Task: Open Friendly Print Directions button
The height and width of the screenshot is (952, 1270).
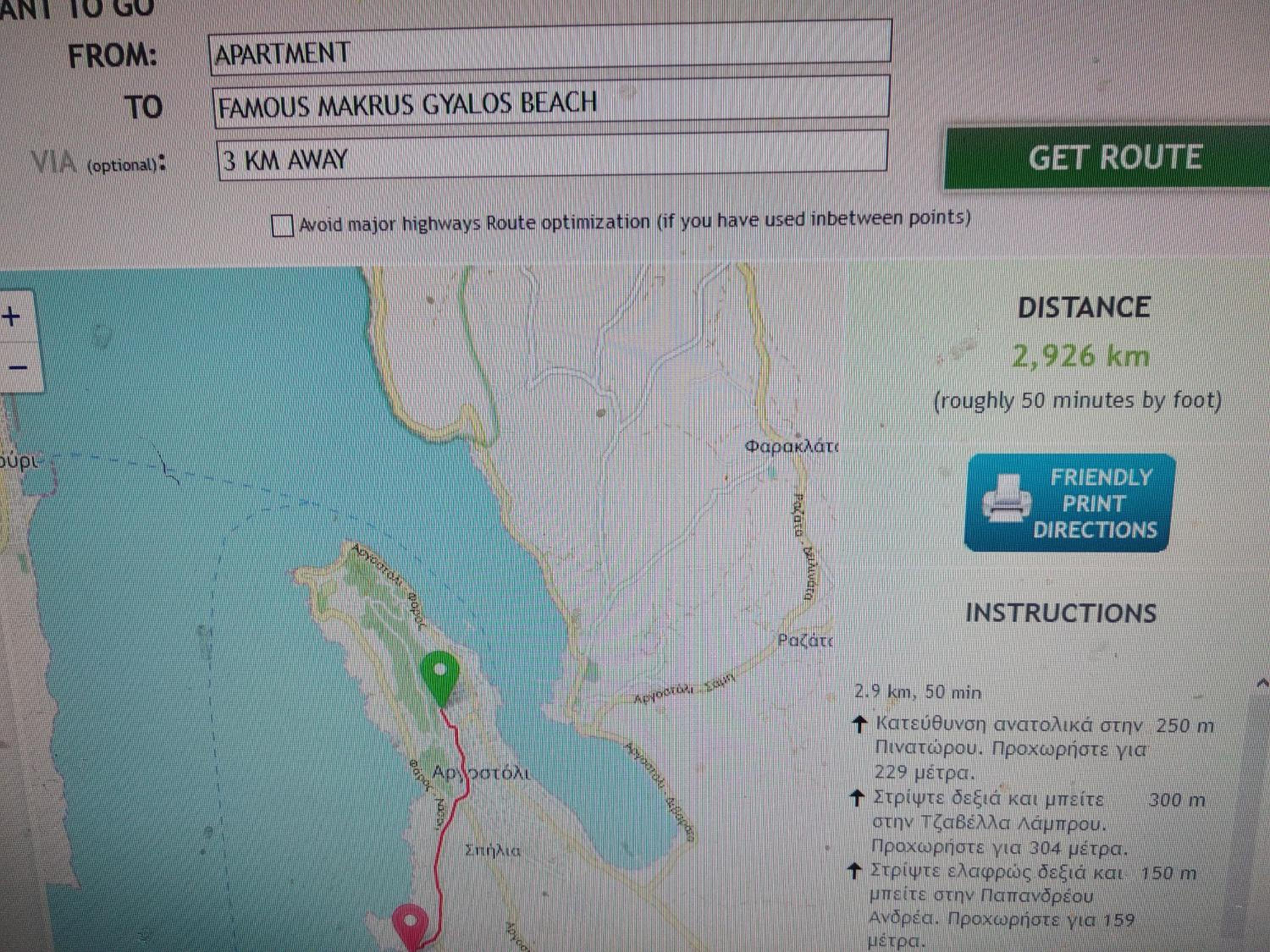Action: click(1070, 503)
